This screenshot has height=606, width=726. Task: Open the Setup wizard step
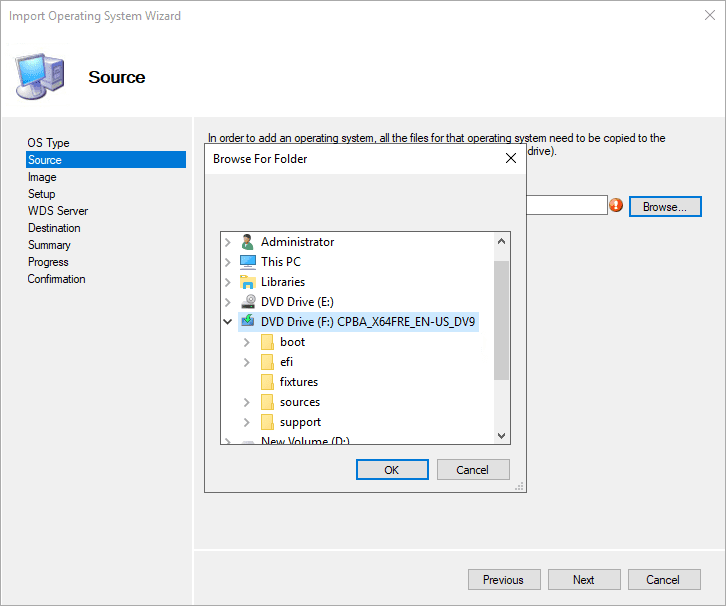[x=41, y=194]
